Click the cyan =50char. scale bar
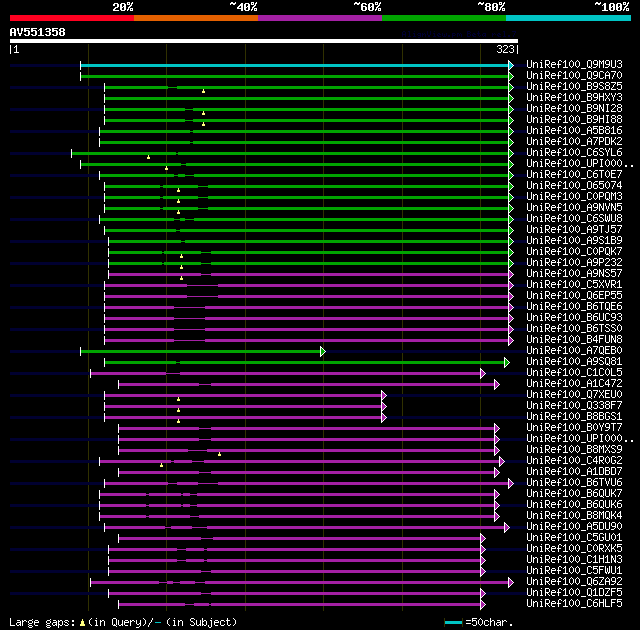The image size is (640, 630). [x=453, y=623]
